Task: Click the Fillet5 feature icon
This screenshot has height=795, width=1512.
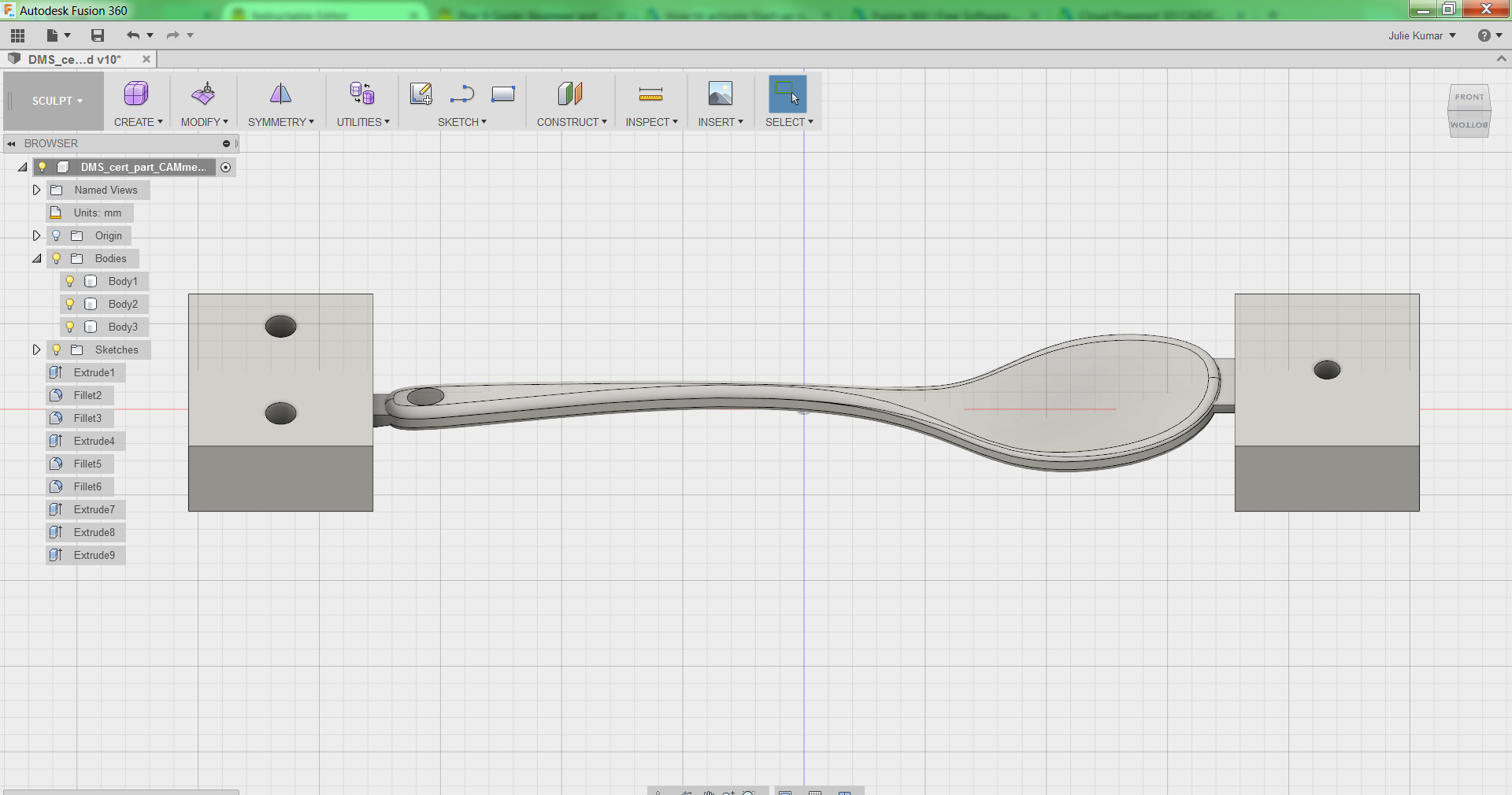Action: [56, 464]
